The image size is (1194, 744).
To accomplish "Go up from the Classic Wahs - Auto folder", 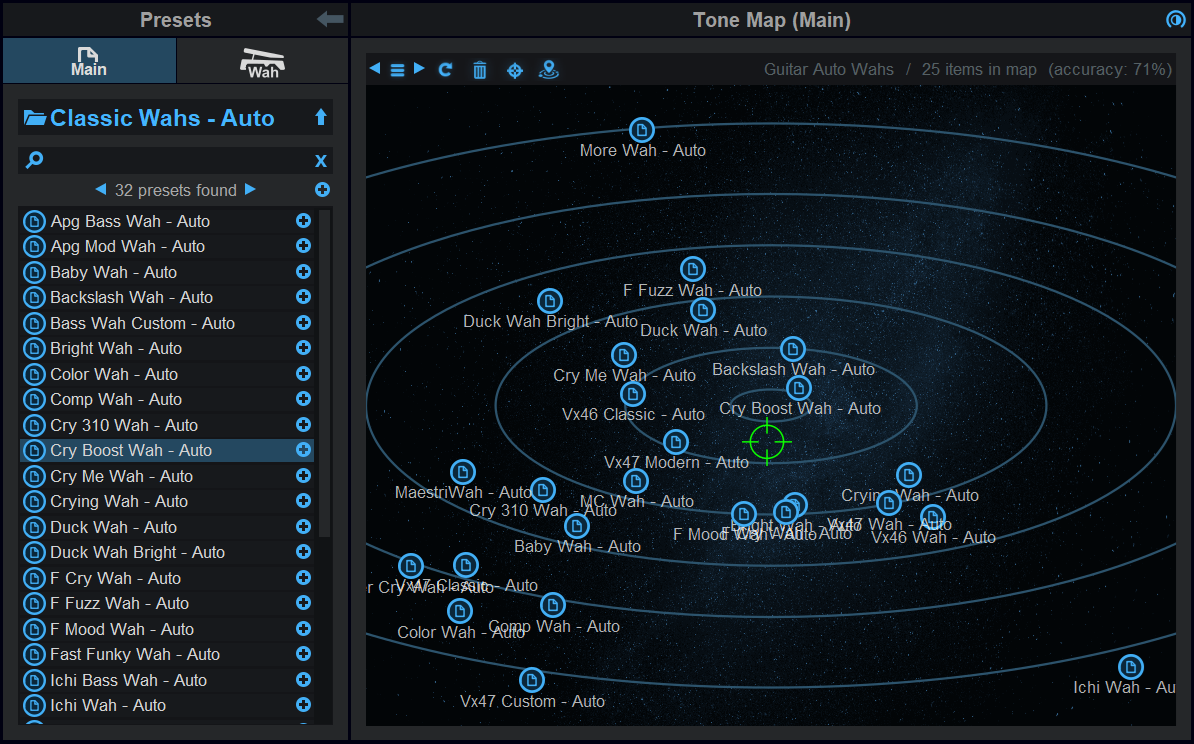I will pyautogui.click(x=321, y=117).
